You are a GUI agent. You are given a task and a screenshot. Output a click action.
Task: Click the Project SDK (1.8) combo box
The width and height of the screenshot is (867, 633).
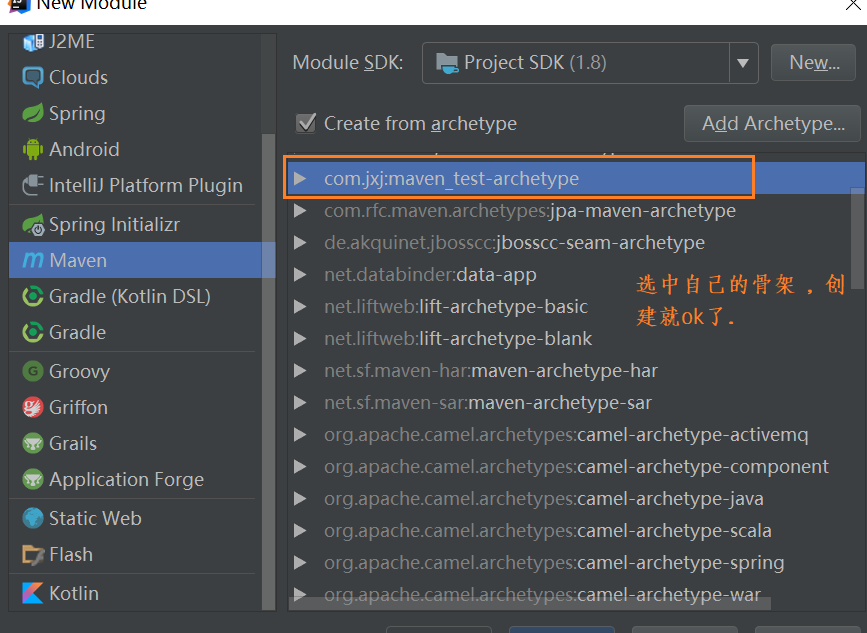590,63
